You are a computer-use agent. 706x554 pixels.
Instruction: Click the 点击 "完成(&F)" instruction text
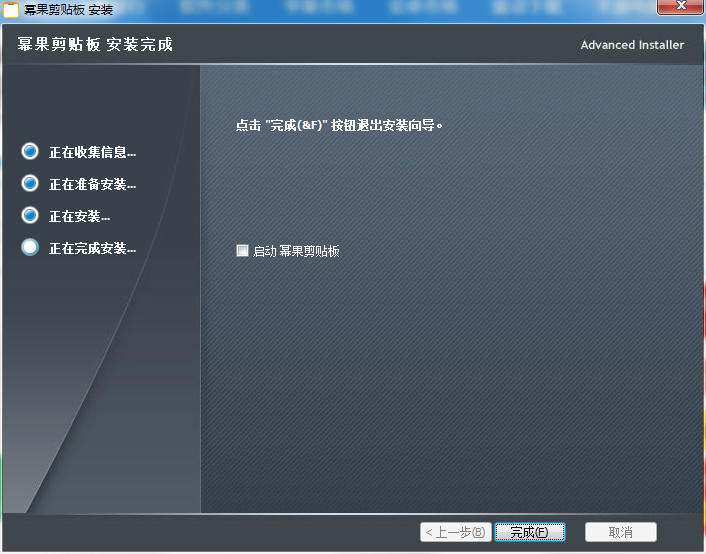(339, 125)
